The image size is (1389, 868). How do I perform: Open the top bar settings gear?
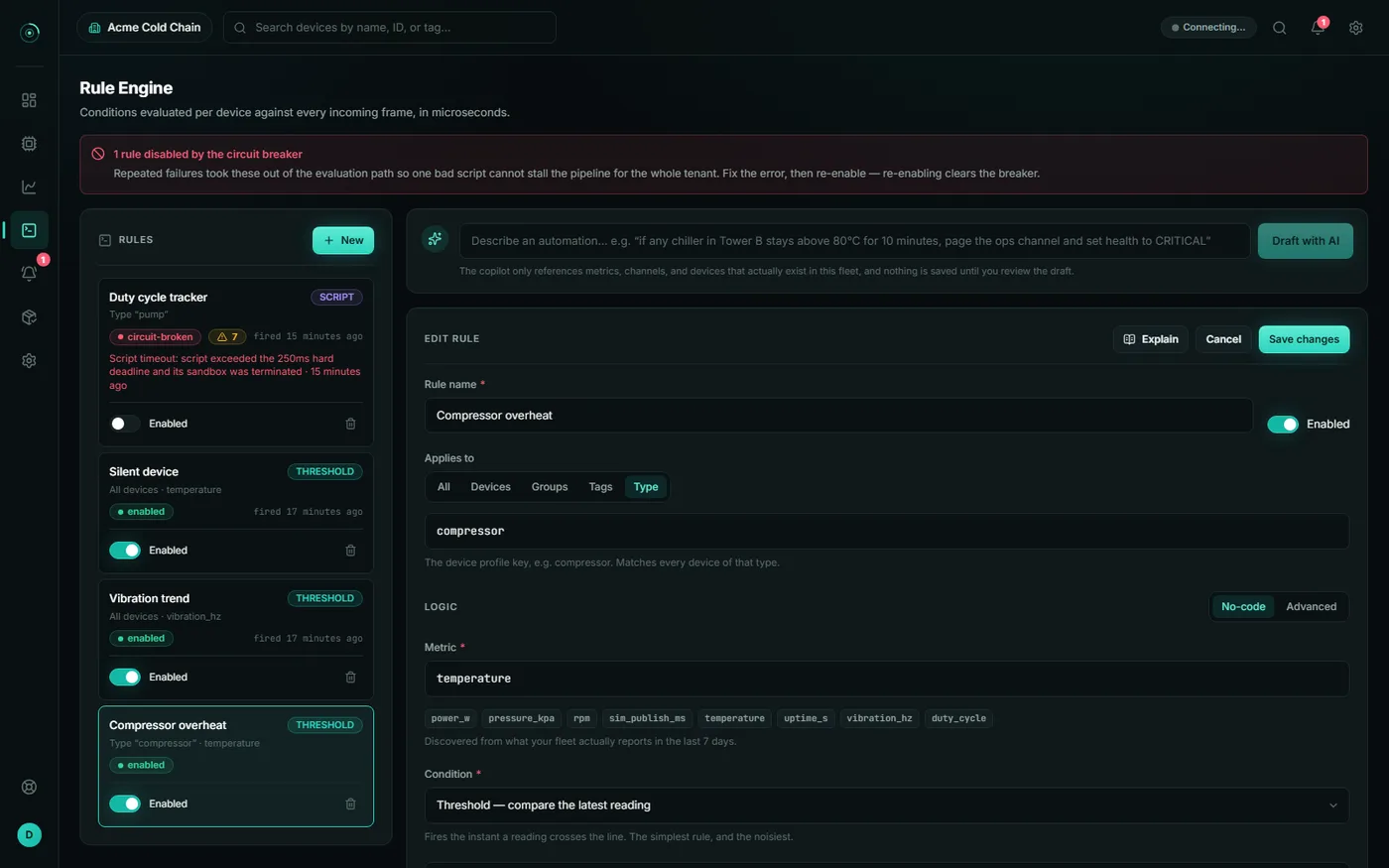point(1356,28)
